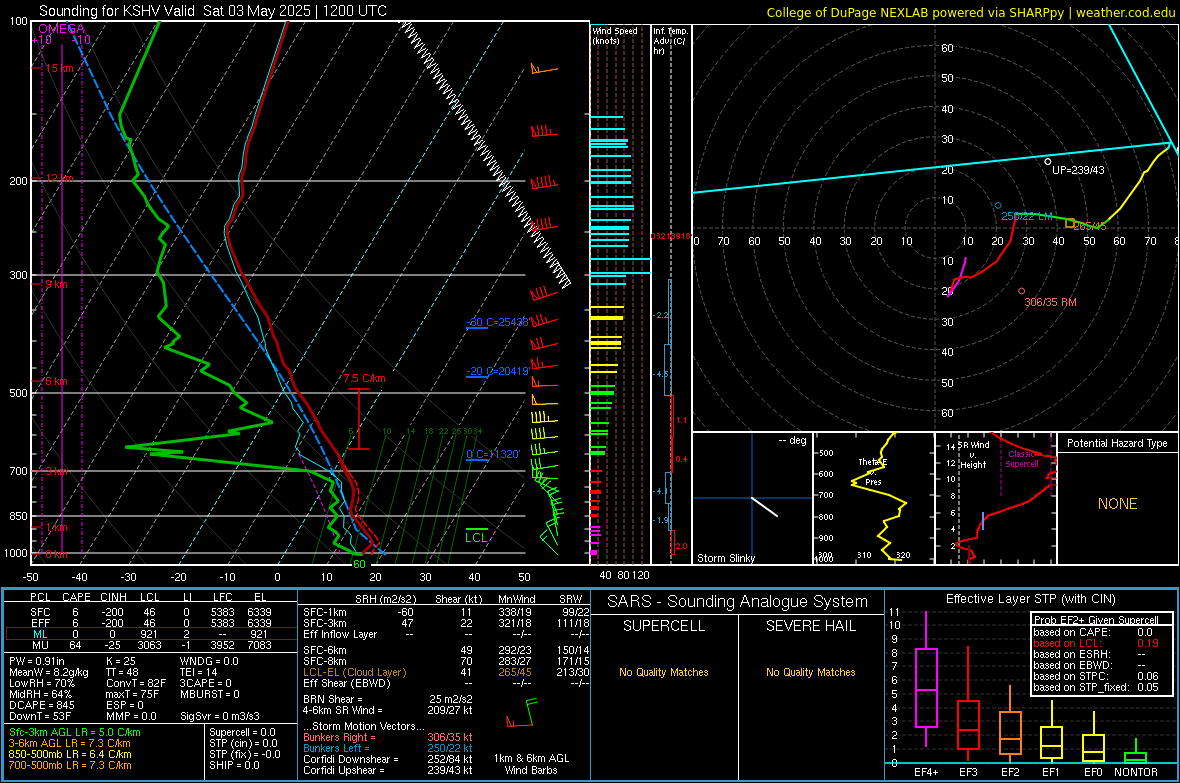This screenshot has height=783, width=1180.
Task: Click the red '15 km' height marker
Action: [59, 68]
